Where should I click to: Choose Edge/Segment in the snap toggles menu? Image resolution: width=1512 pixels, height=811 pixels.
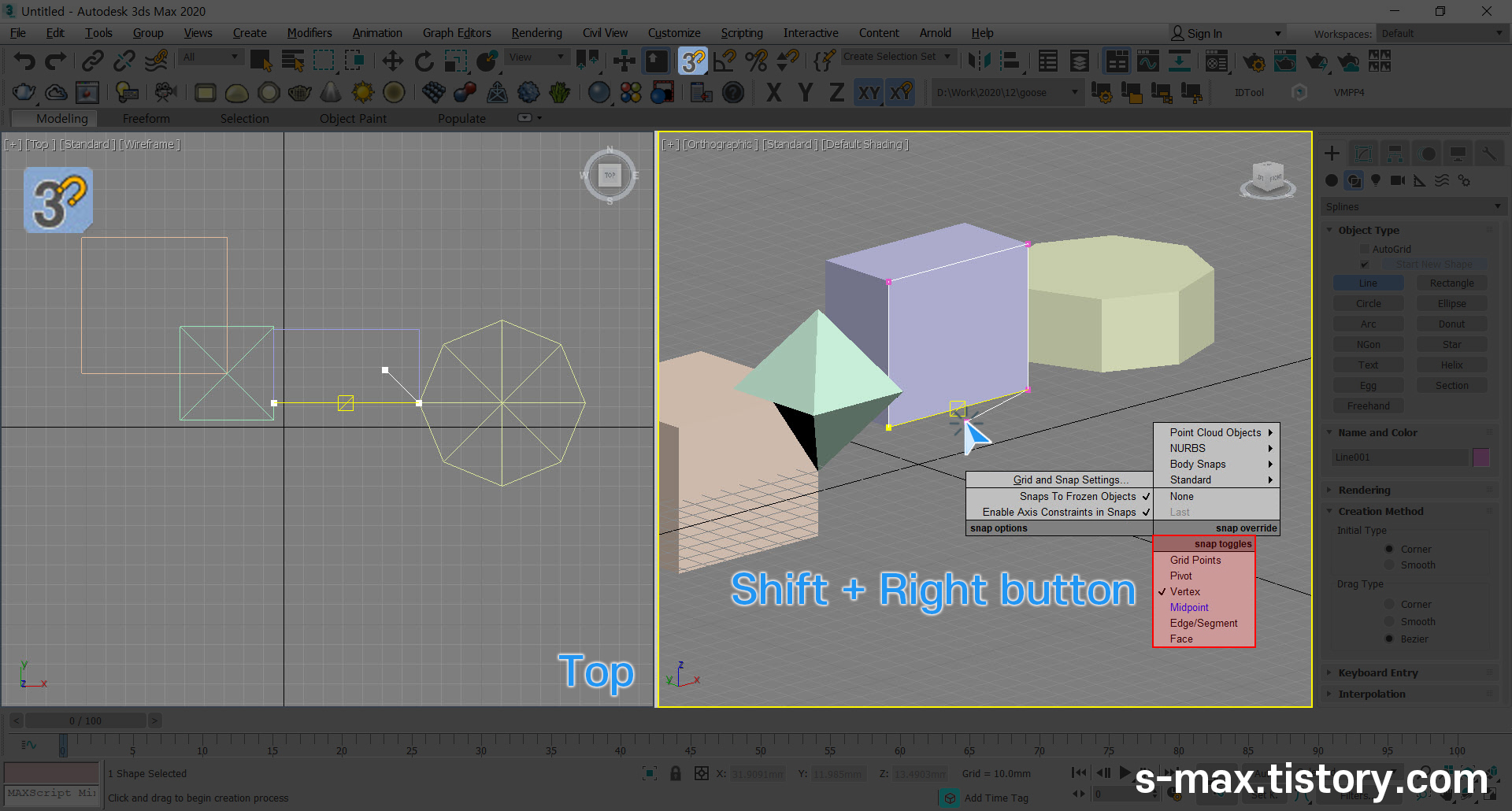coord(1203,623)
